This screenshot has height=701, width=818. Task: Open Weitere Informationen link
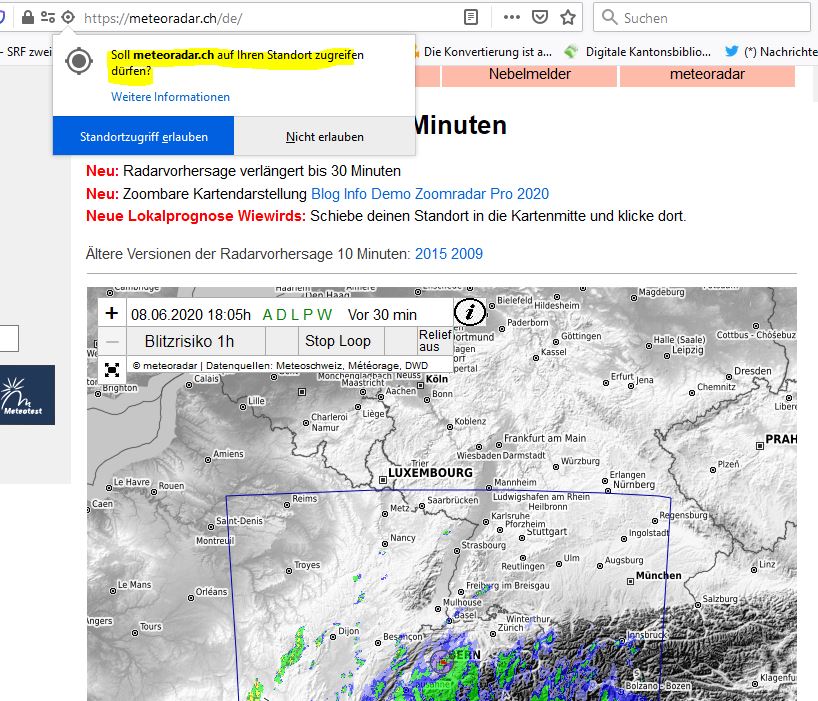coord(170,96)
